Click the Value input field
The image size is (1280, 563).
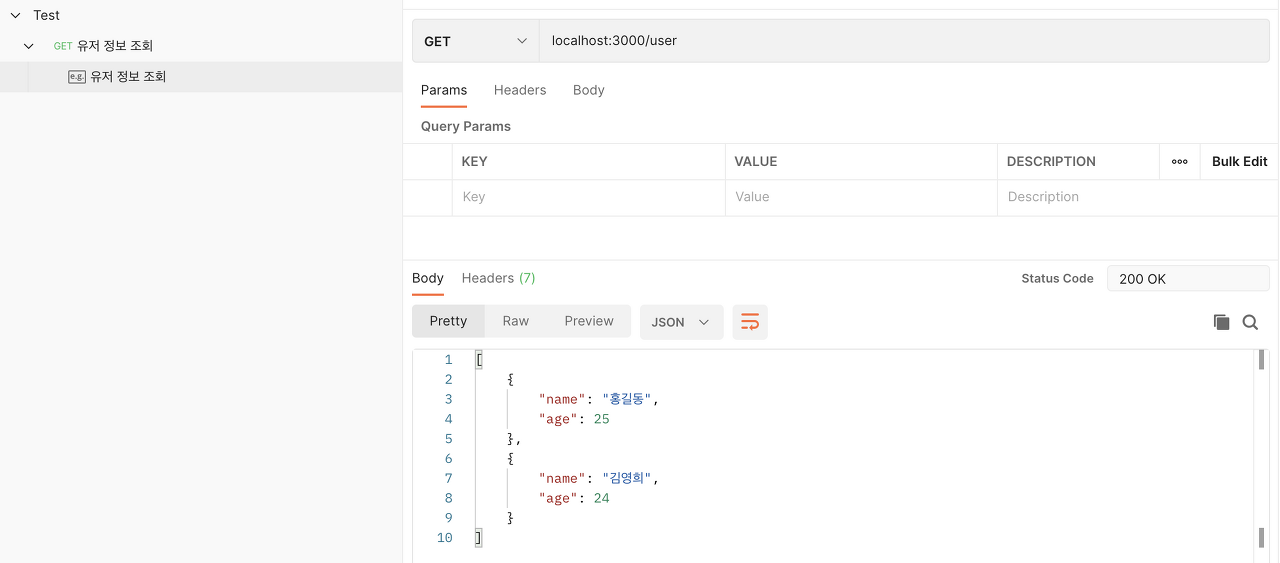click(861, 197)
